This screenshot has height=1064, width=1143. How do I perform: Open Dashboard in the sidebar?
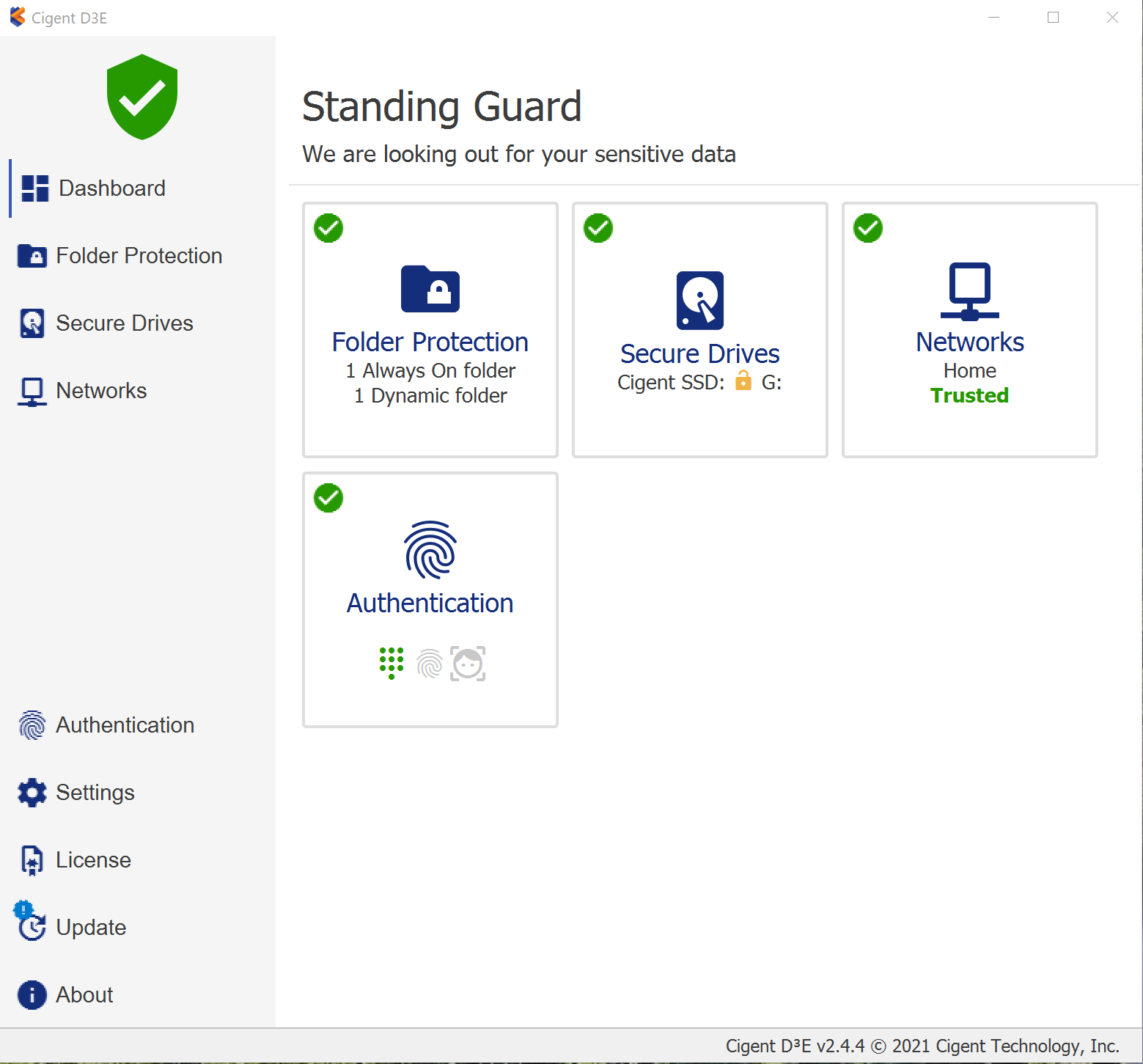click(x=111, y=188)
